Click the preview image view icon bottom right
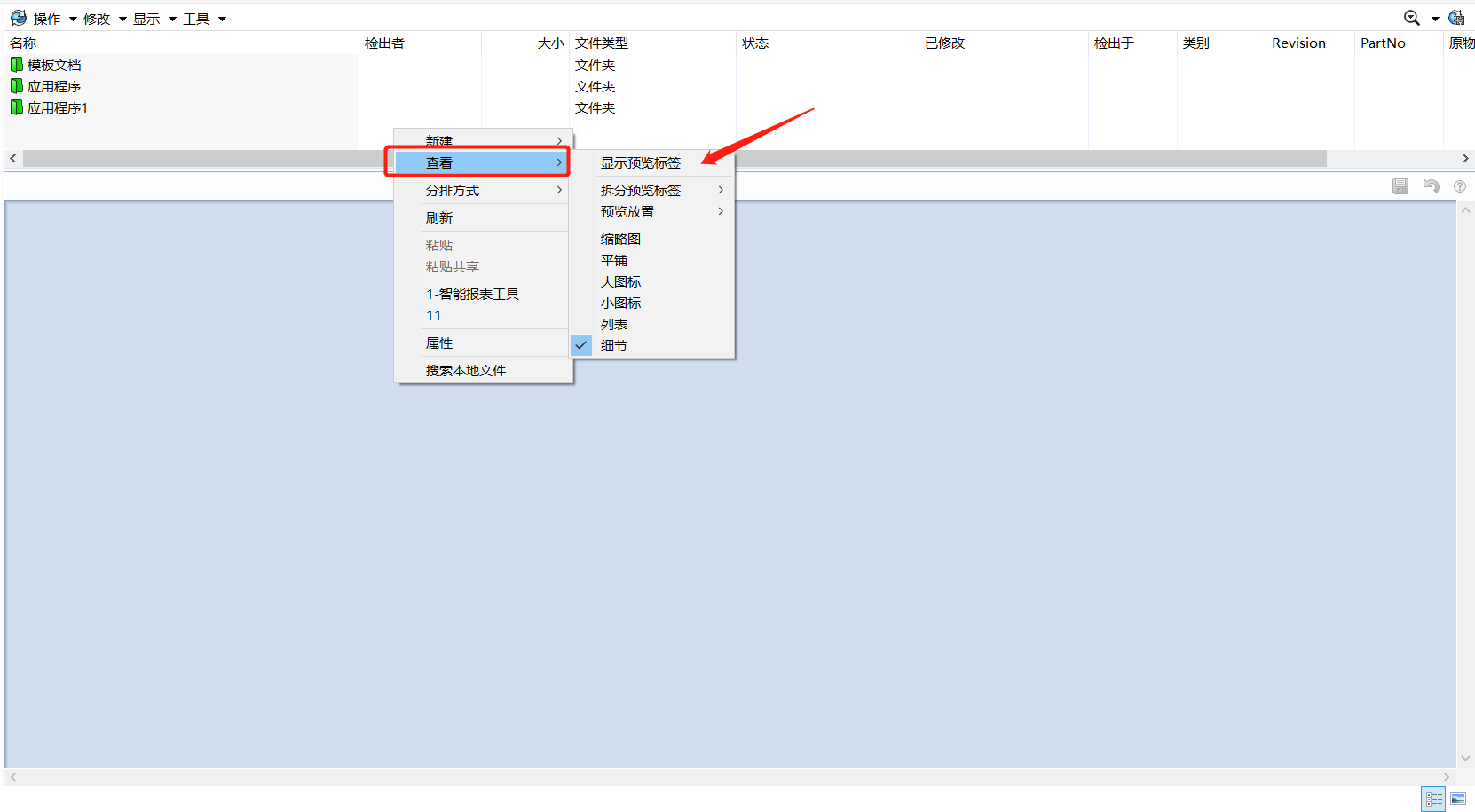The image size is (1475, 812). (x=1459, y=799)
